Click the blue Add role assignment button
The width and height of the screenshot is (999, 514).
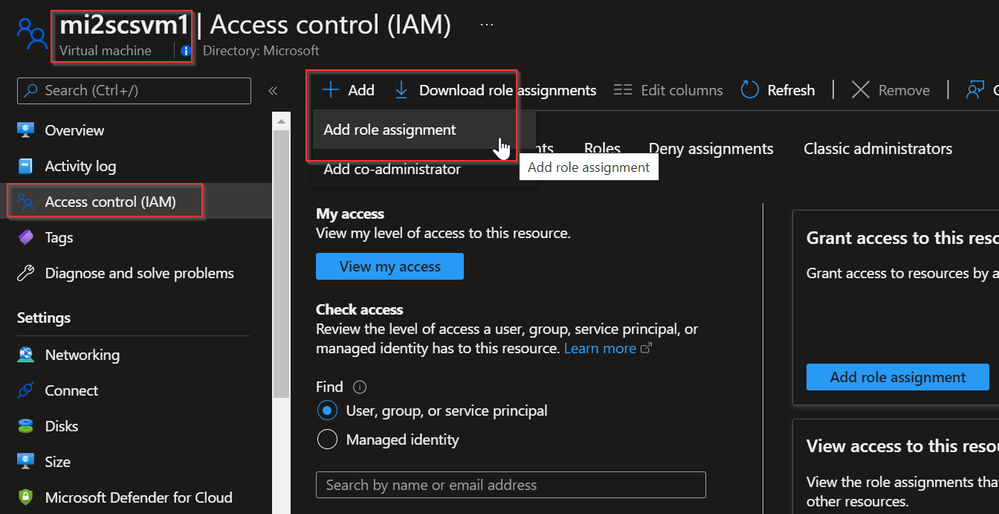(x=898, y=377)
